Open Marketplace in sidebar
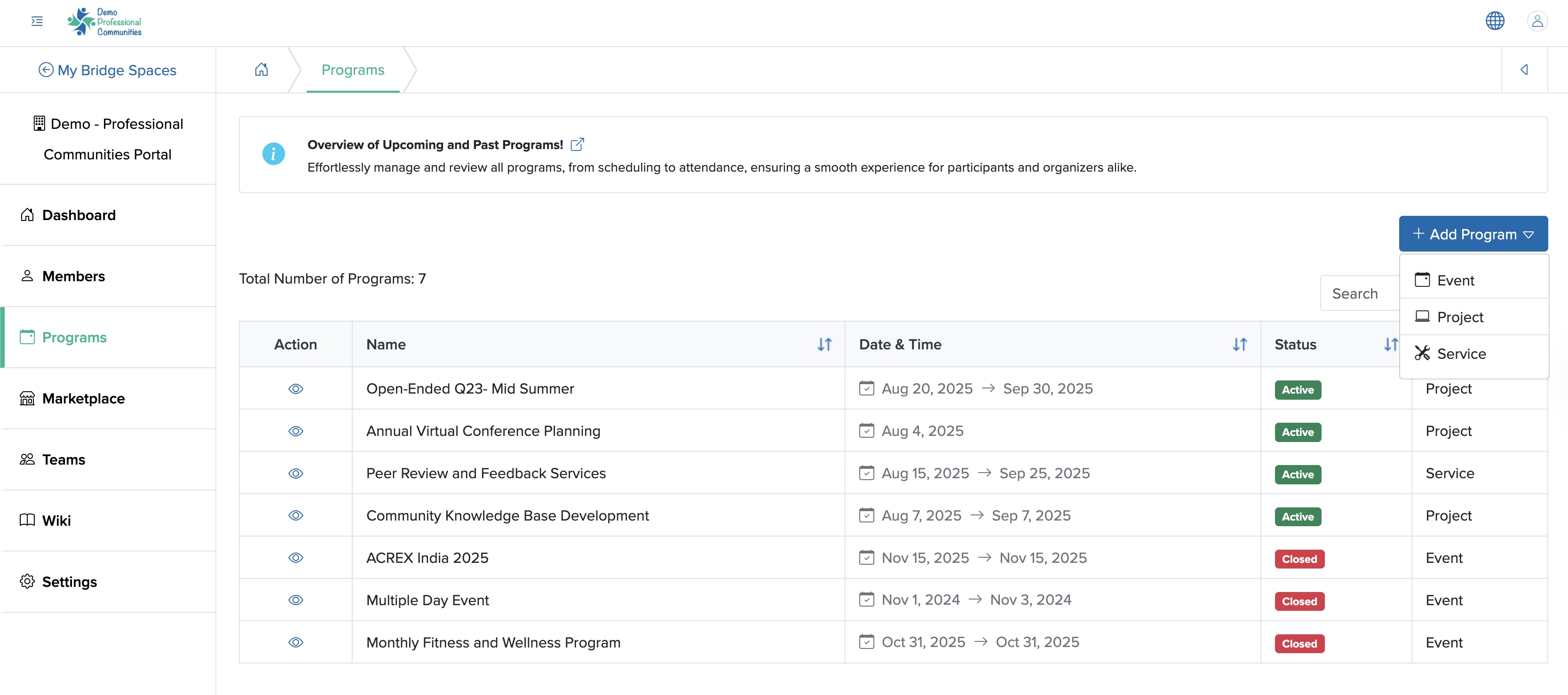The image size is (1568, 695). click(108, 399)
